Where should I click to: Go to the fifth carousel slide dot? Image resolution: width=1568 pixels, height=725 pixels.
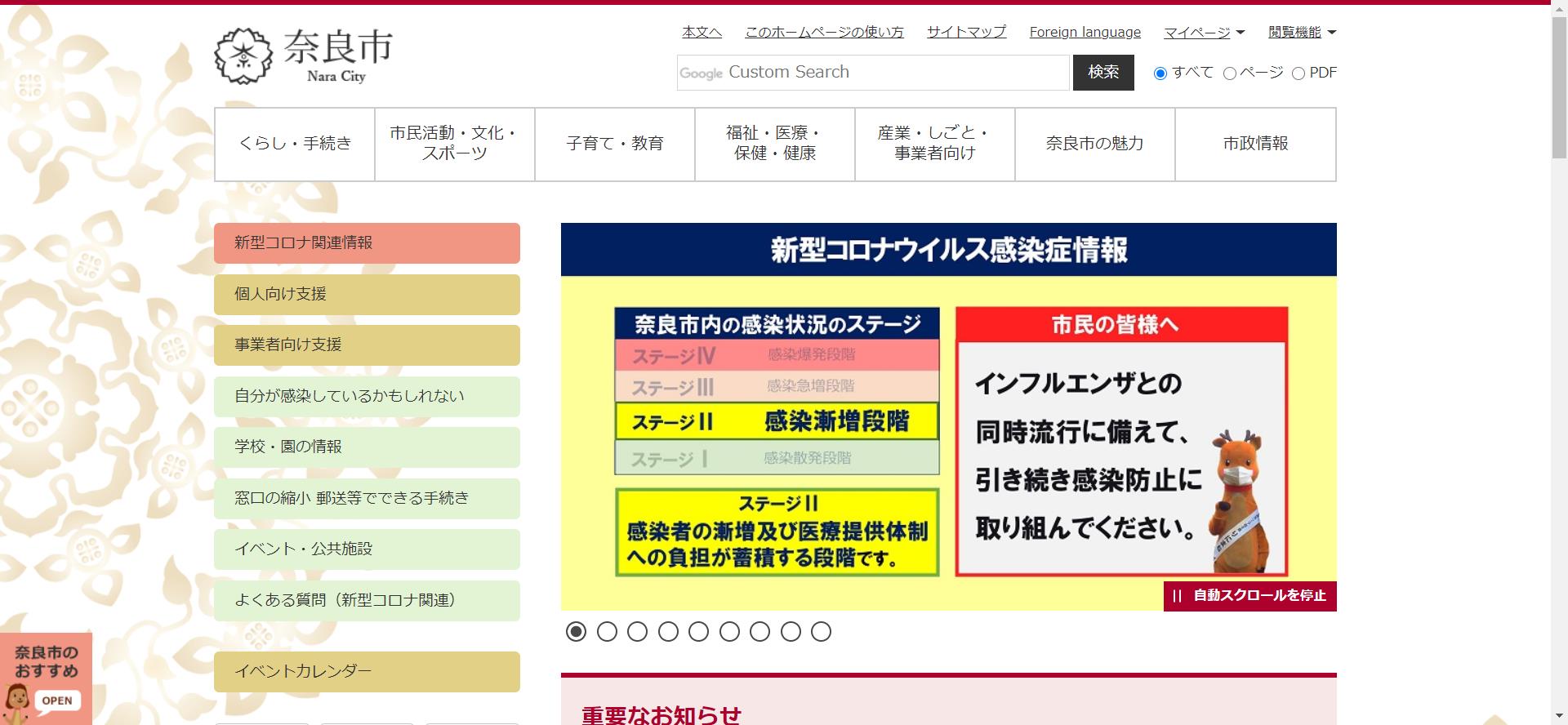pos(698,631)
